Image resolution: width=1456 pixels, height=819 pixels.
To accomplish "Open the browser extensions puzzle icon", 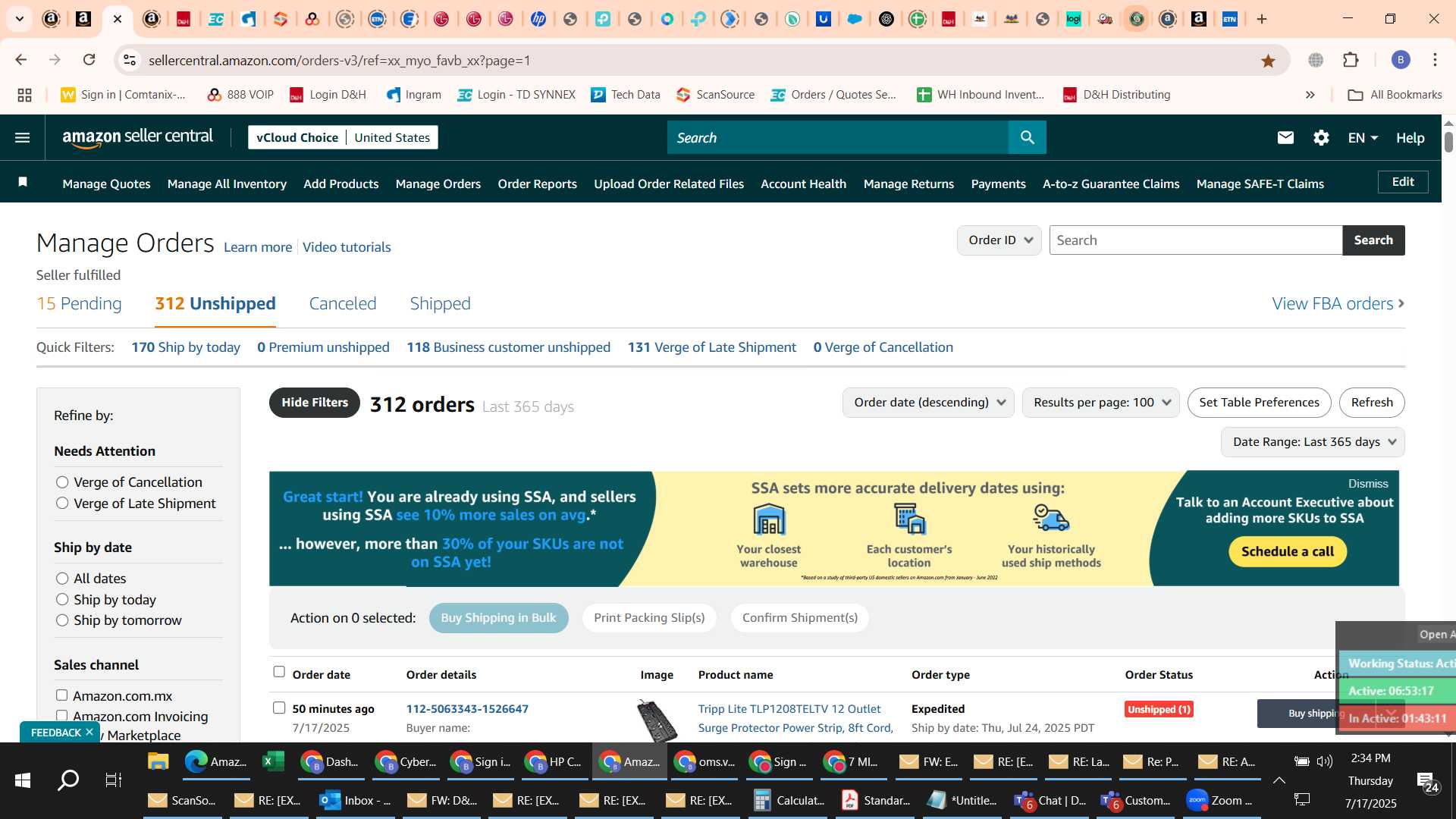I will 1351,60.
